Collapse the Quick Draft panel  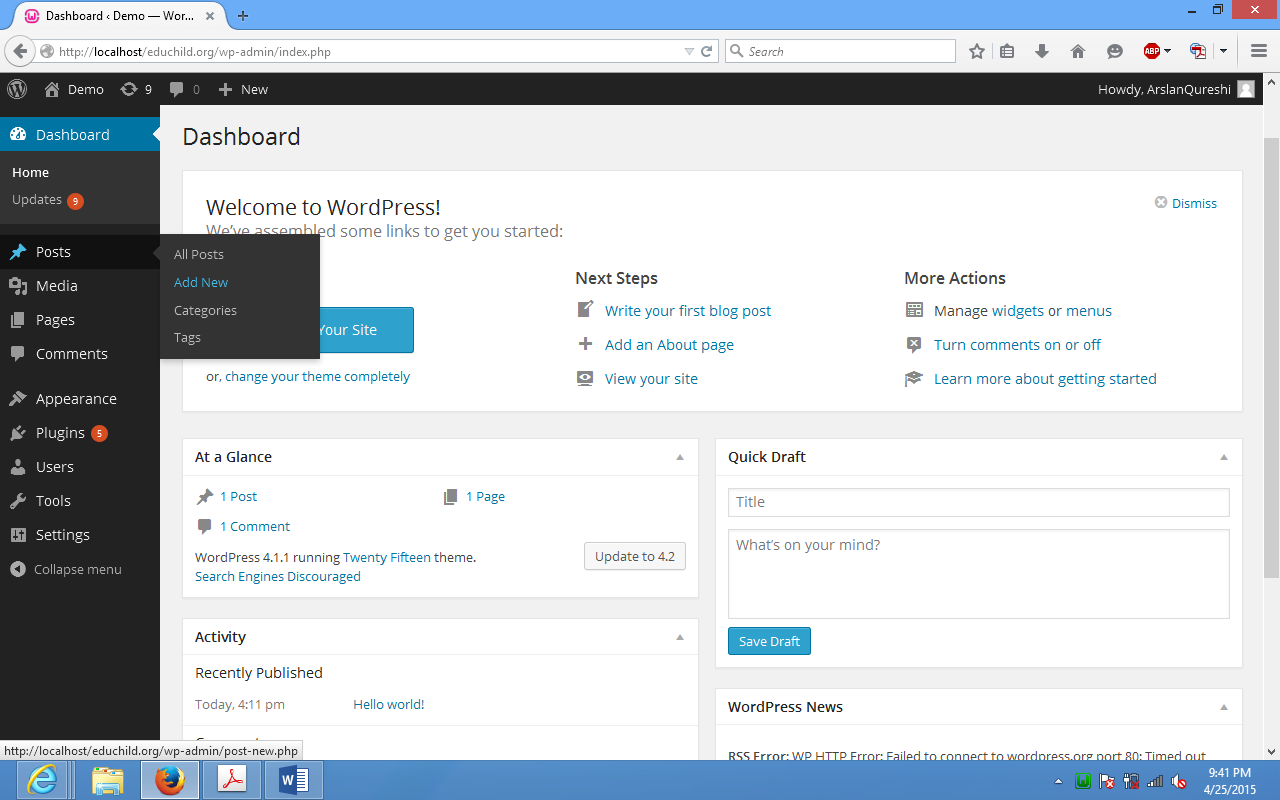[1224, 457]
